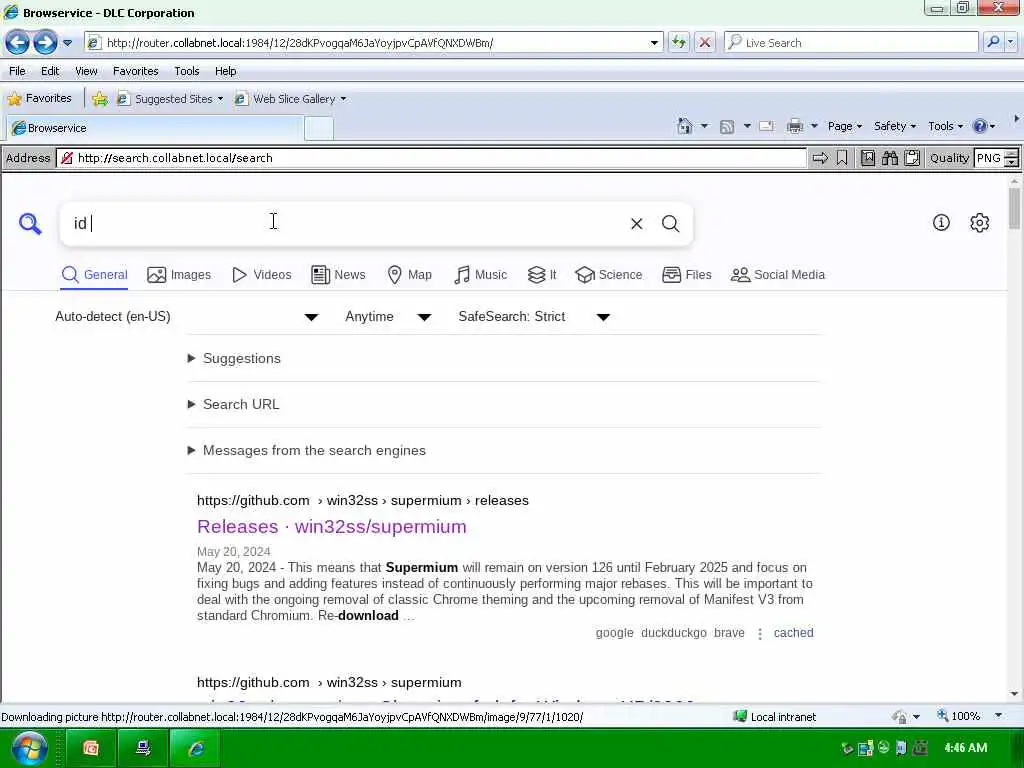Viewport: 1024px width, 768px height.
Task: Open the Suggested Sites dropdown
Action: 220,99
